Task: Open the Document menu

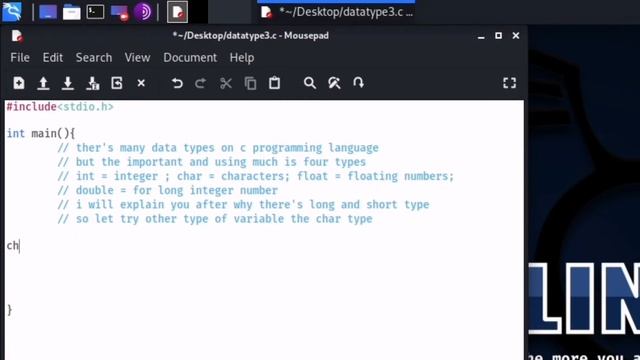Action: click(x=190, y=58)
